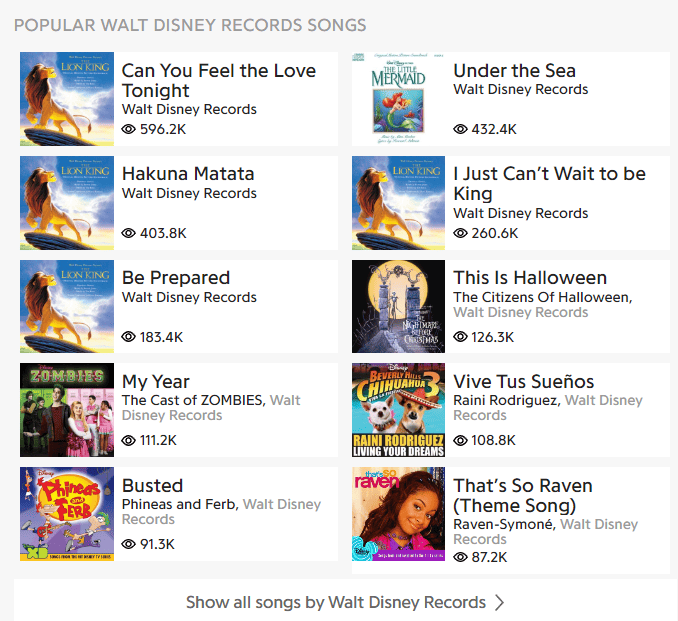Image resolution: width=678 pixels, height=621 pixels.
Task: Open the song Can You Feel the Love Tonight
Action: click(x=218, y=80)
